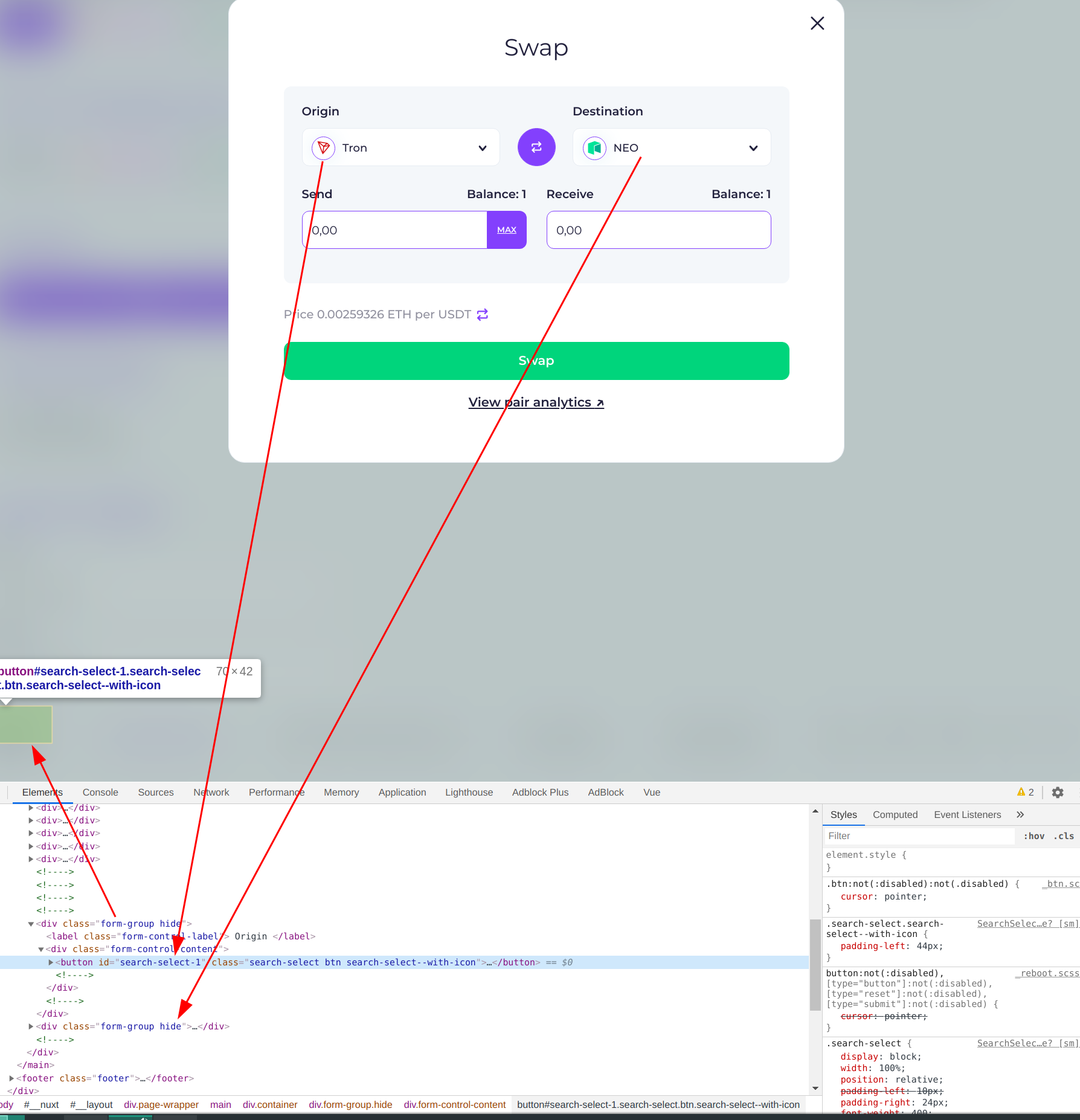Click the Tron logo icon in Origin
Screen dimensions: 1080x1120
coord(324,148)
